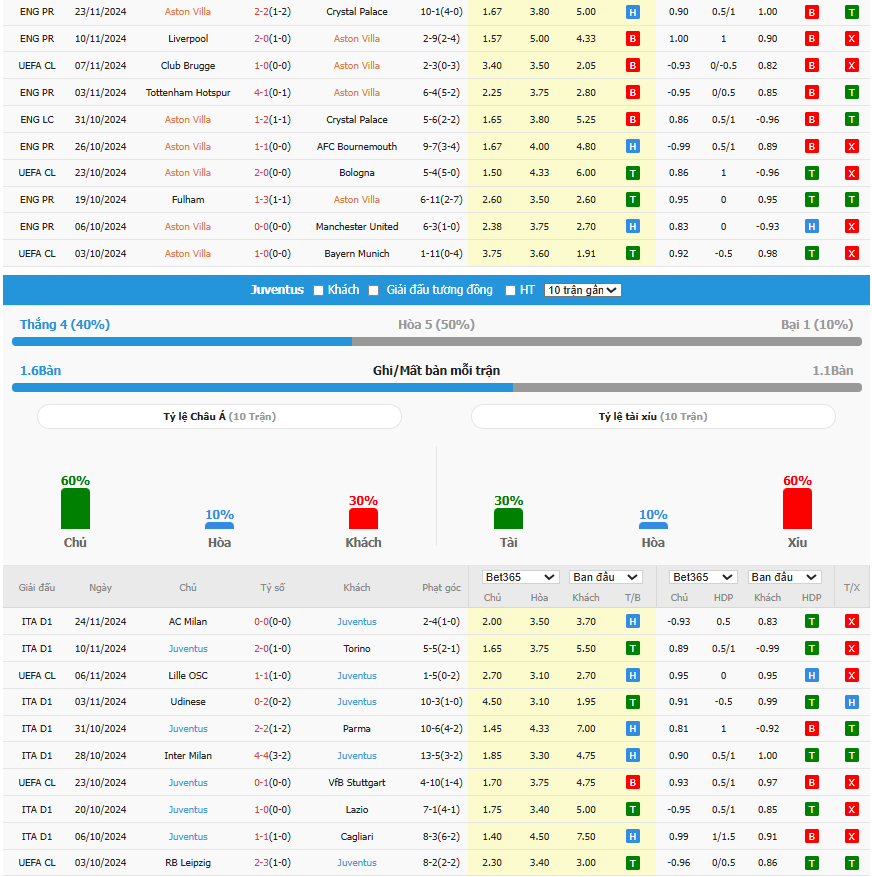Screen dimensions: 872x877
Task: Click the red 60% Xỉu bar
Action: pos(796,508)
